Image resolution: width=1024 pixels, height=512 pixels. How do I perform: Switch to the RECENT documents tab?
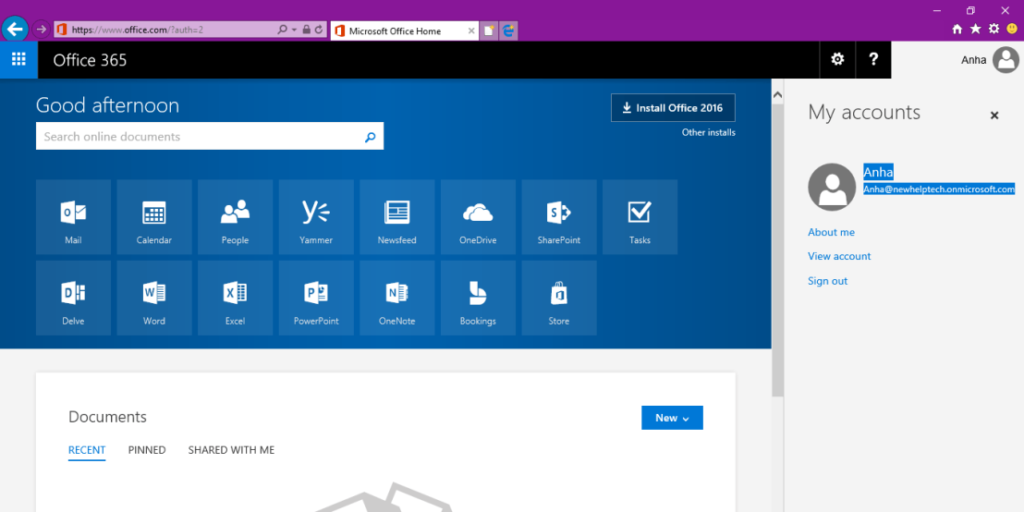[87, 450]
